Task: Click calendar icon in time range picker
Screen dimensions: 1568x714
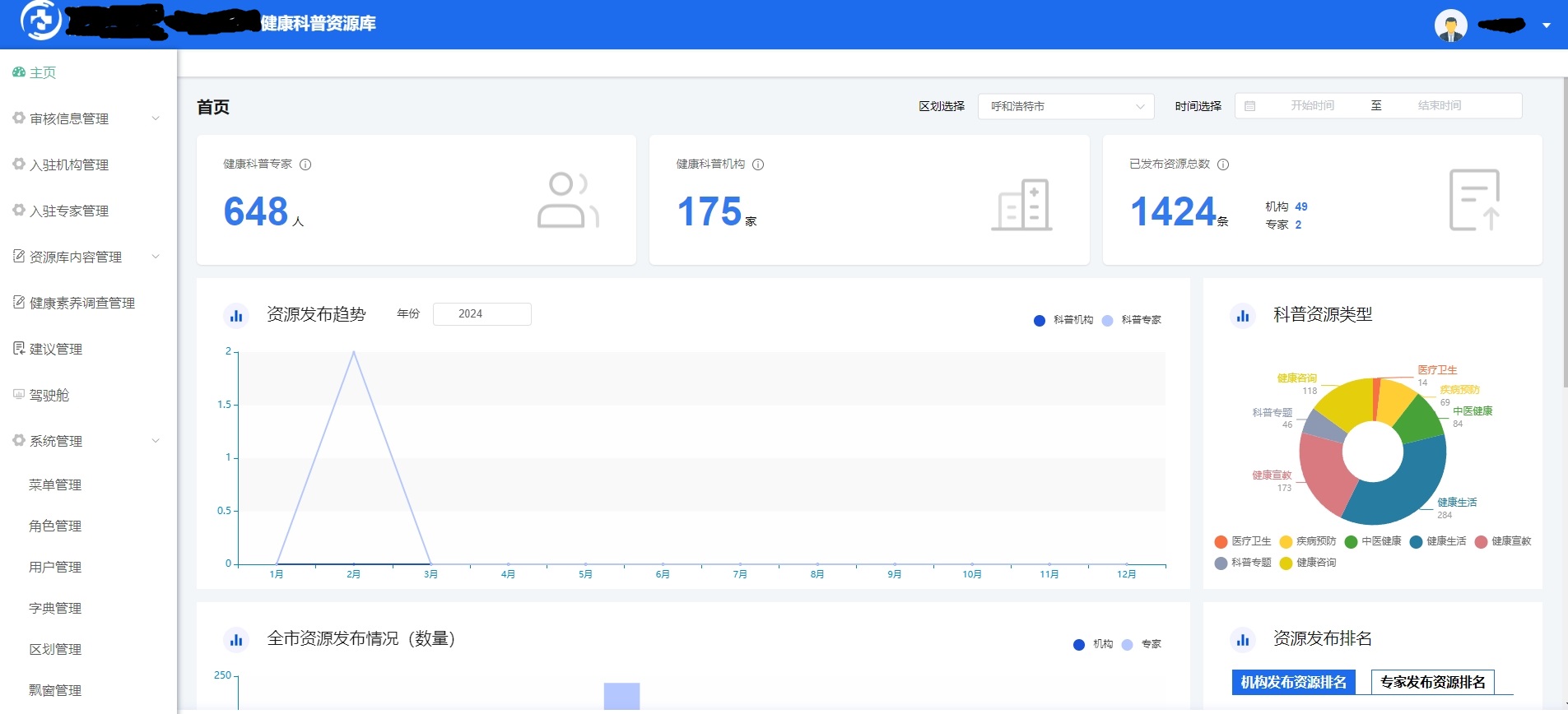Action: (x=1249, y=106)
